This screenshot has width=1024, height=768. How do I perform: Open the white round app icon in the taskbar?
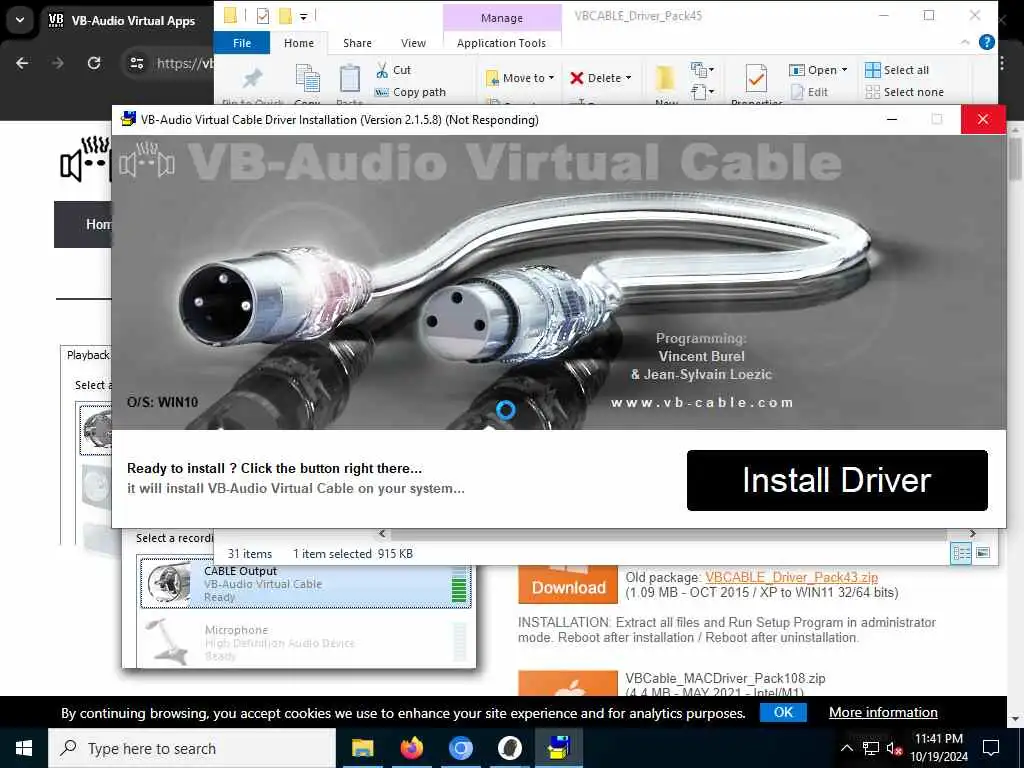pyautogui.click(x=509, y=748)
